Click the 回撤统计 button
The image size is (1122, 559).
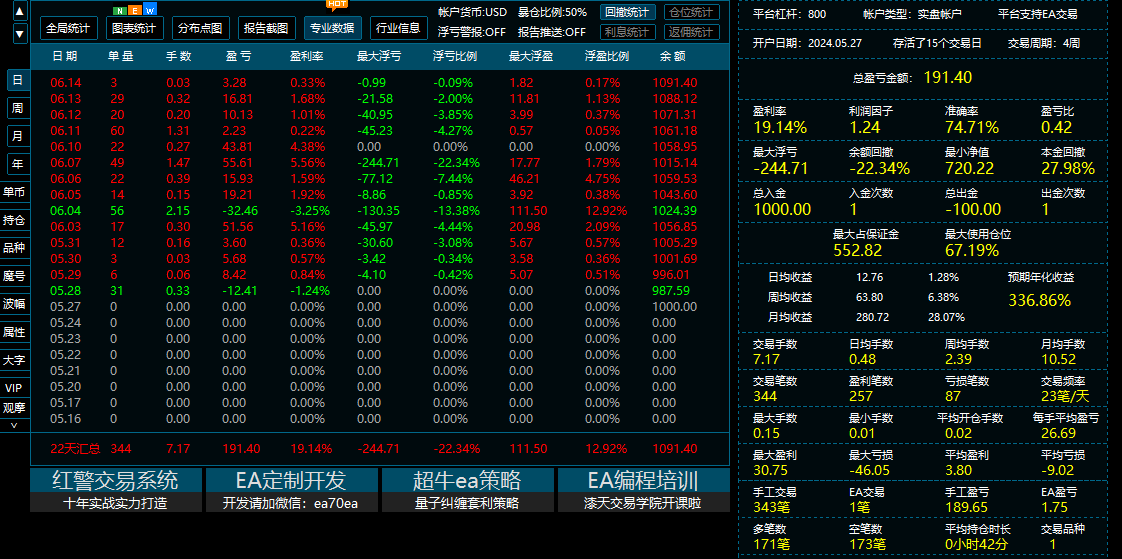click(627, 12)
